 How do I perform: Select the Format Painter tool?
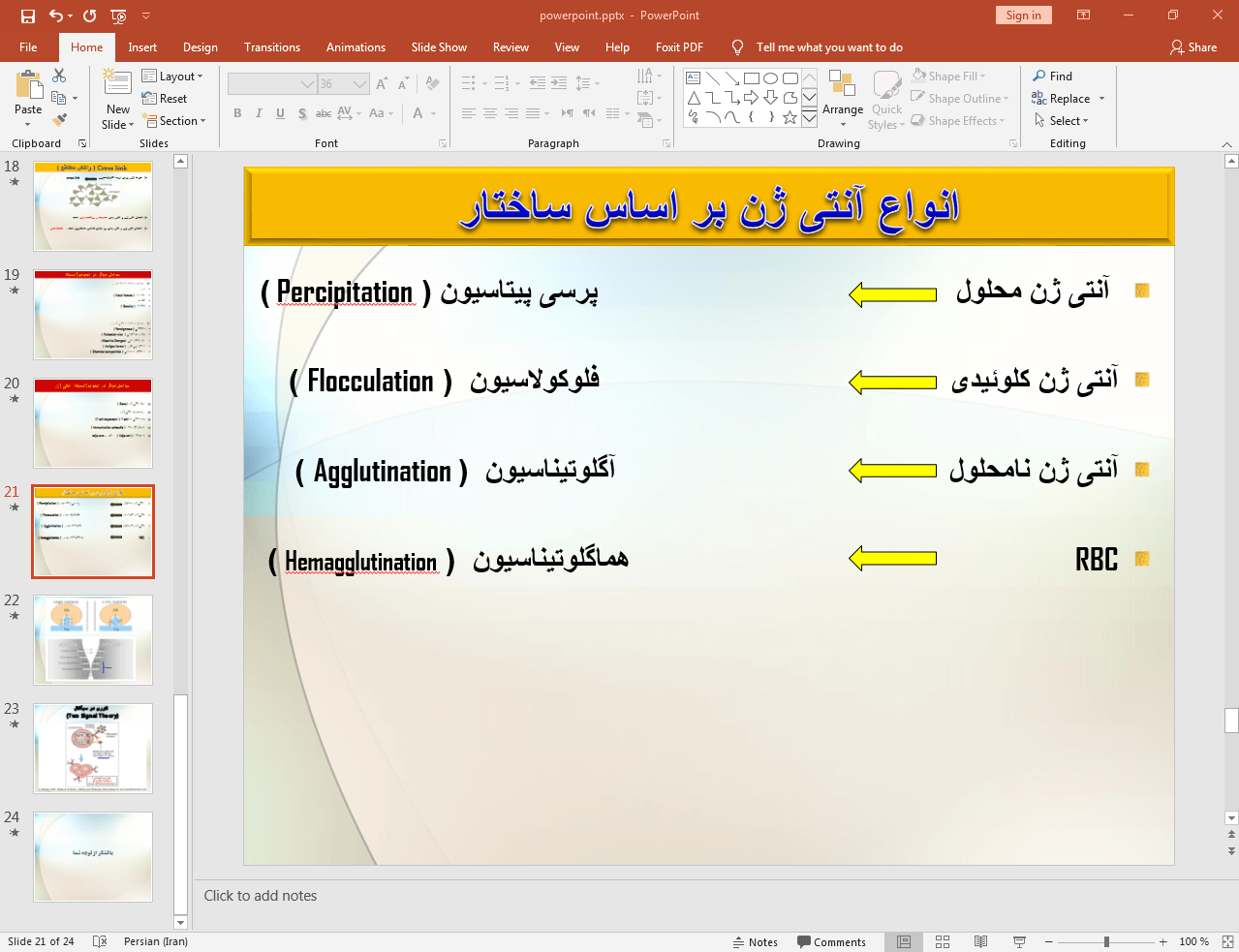59,118
